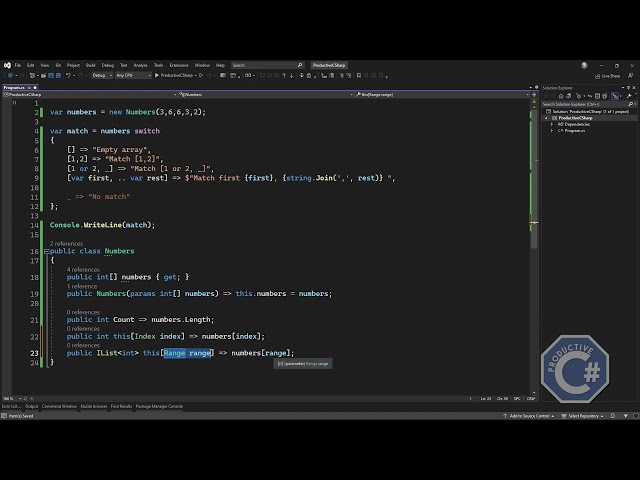Open the Numbers type navigation dropdown
The image size is (640, 480).
point(266,94)
